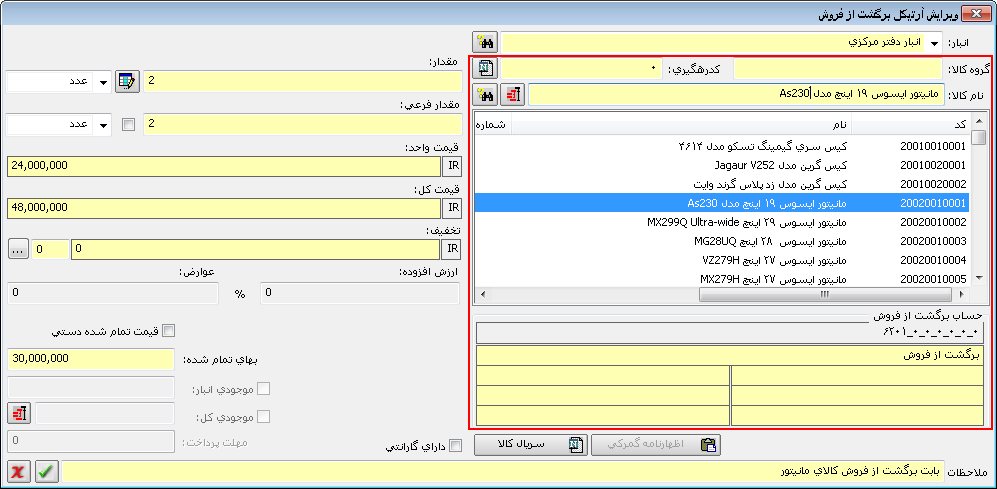997x489 pixels.
Task: Open the مقدار فرعی unit dropdown (عدد)
Action: [x=102, y=124]
